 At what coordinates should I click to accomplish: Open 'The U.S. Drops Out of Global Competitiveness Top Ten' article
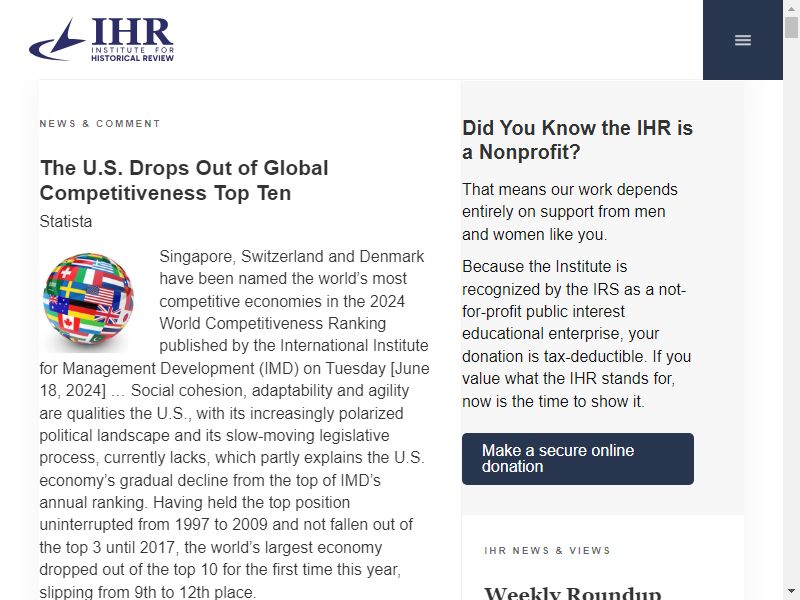[184, 180]
